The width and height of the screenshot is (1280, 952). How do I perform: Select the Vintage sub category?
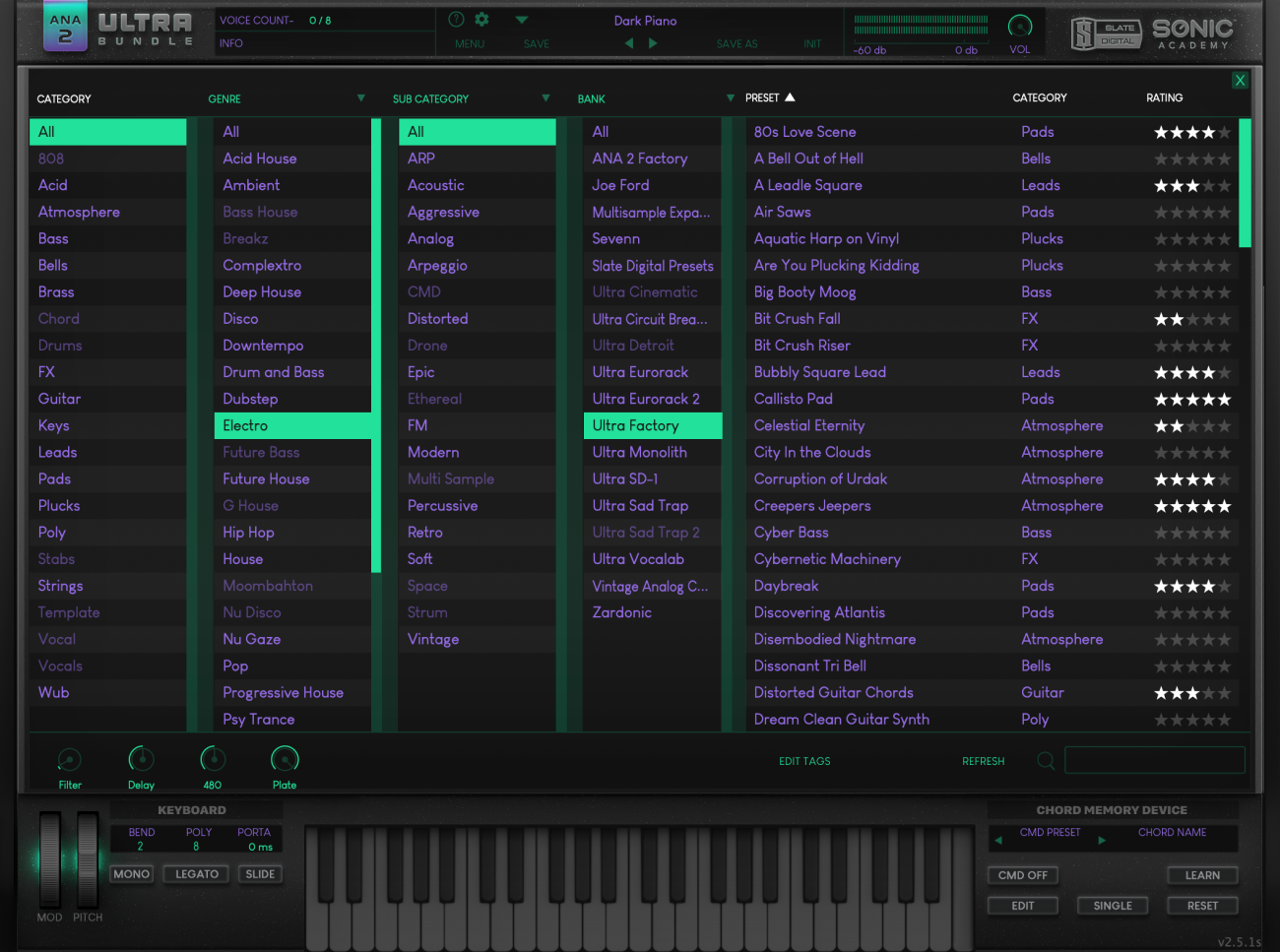[478, 639]
